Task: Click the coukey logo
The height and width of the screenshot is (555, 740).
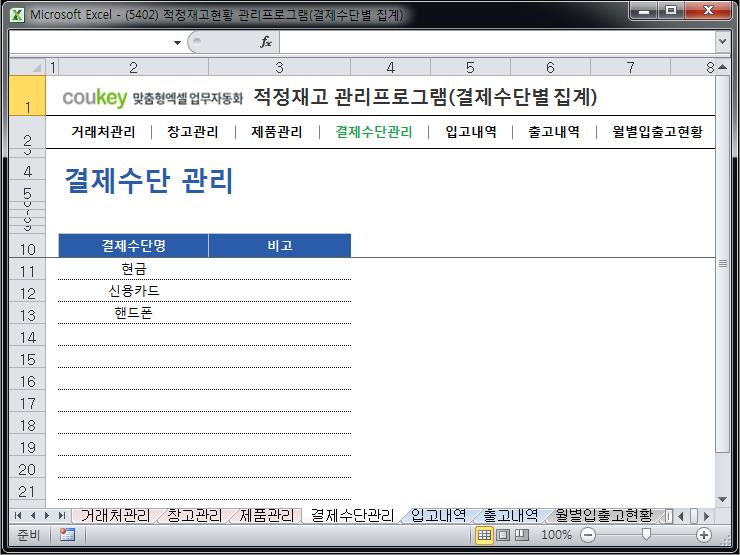Action: click(x=95, y=97)
